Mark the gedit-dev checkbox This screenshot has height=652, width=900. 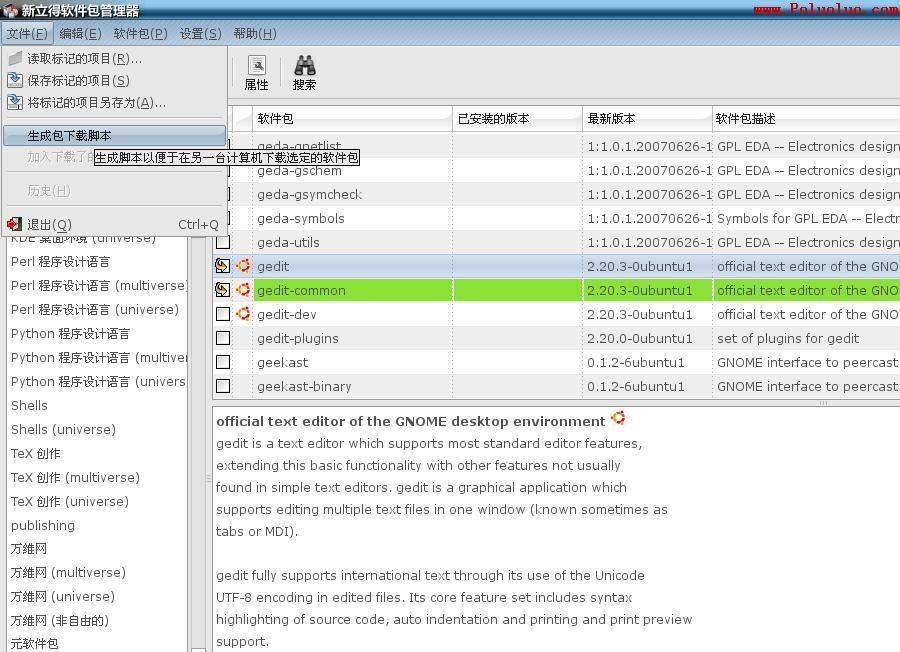pos(223,314)
